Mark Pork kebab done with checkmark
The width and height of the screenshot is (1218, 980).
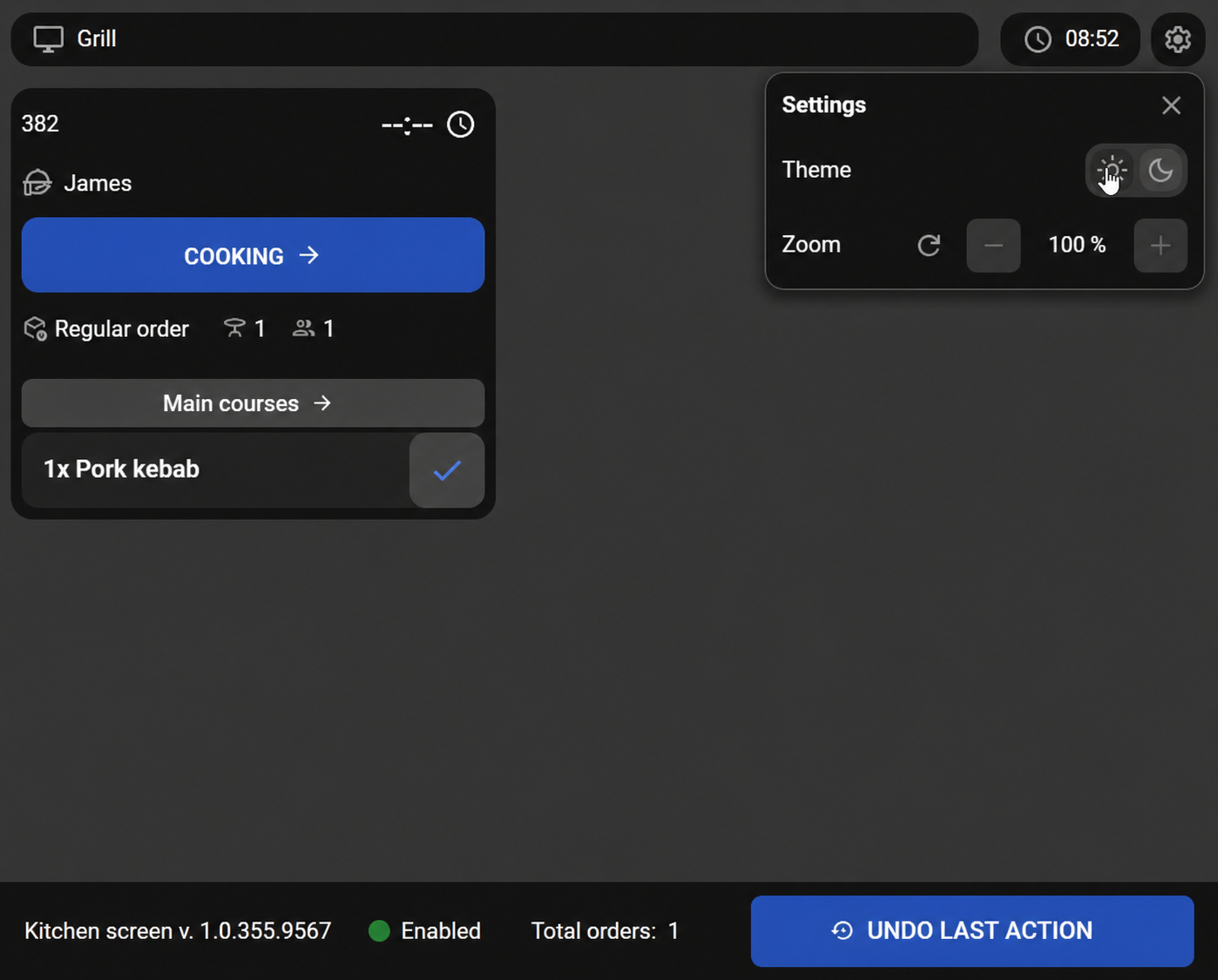[x=447, y=470]
